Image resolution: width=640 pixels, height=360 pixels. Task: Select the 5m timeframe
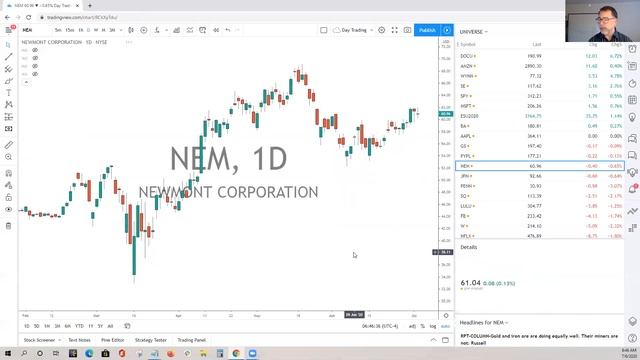[58, 30]
